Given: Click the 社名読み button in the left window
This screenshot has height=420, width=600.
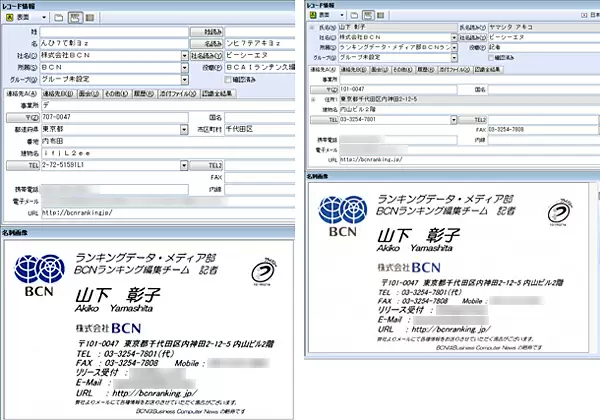Looking at the screenshot, I should [207, 56].
